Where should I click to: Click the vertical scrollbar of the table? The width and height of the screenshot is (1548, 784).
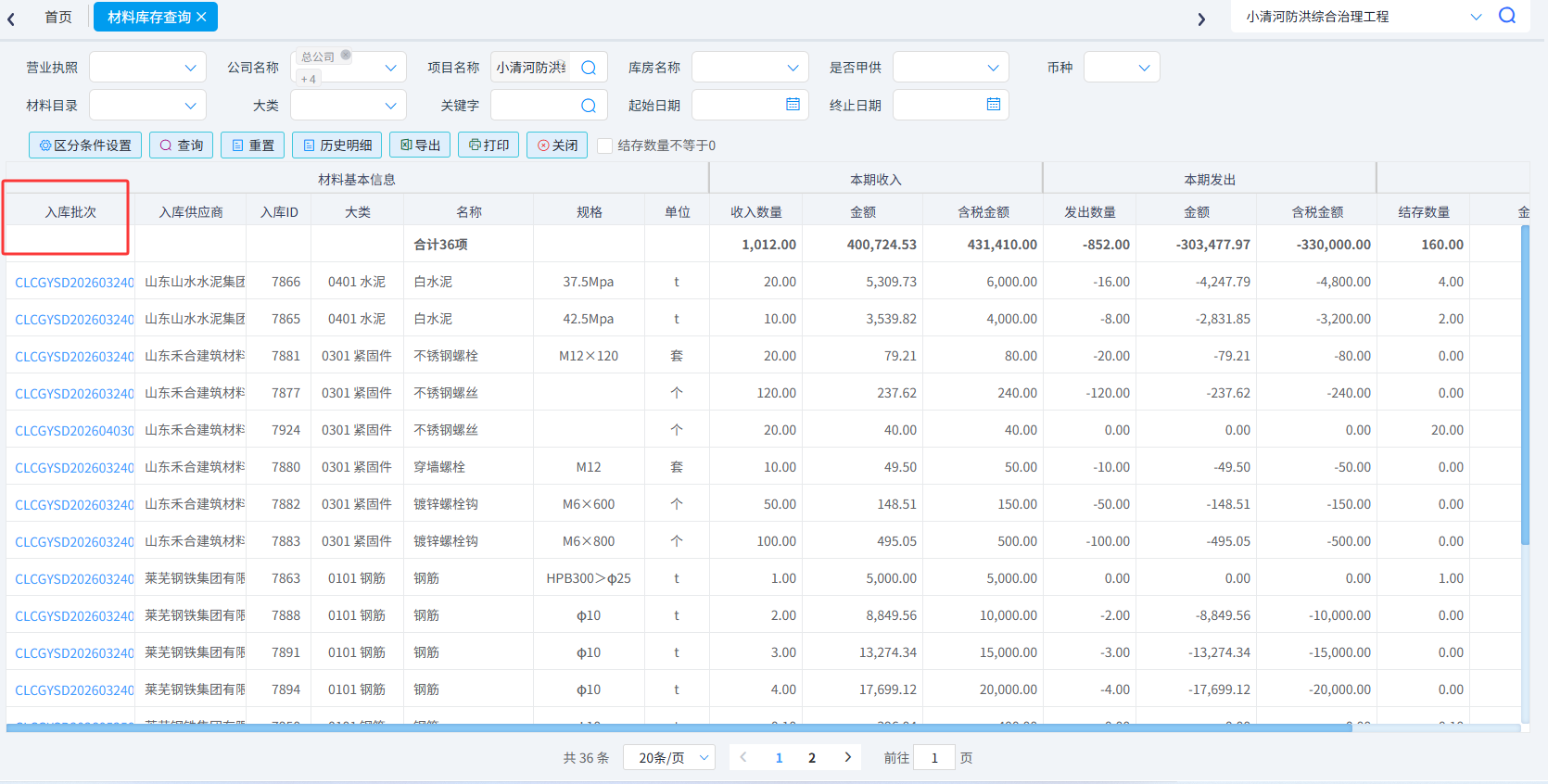1525,386
